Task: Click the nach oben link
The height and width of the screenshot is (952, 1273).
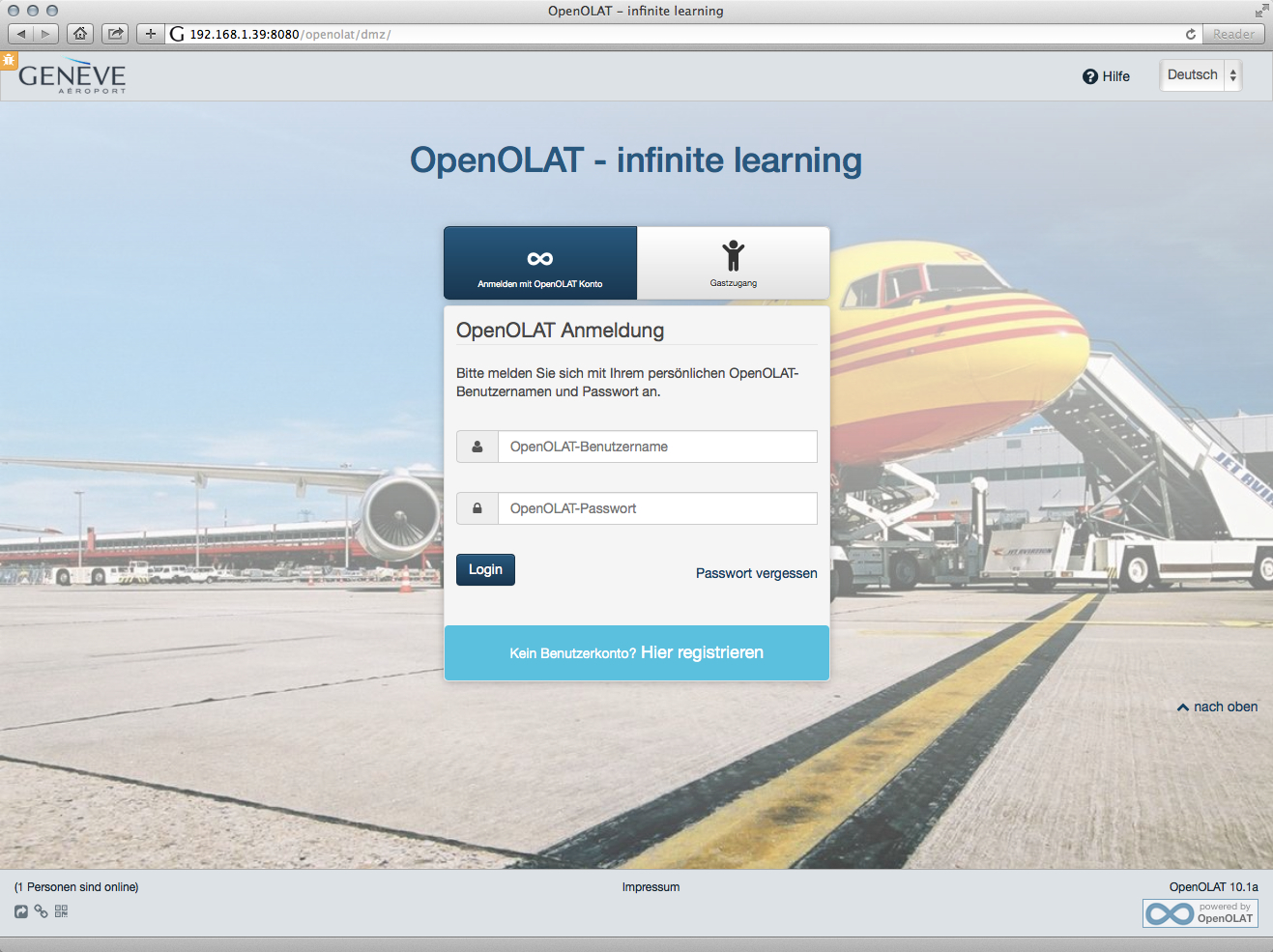Action: (1218, 707)
